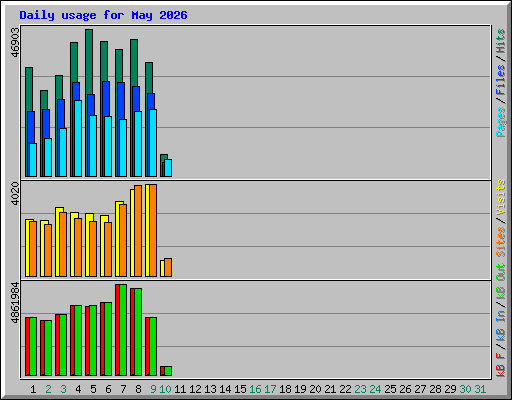
Task: Select the green kB Out bar for day 7
Action: [x=123, y=330]
